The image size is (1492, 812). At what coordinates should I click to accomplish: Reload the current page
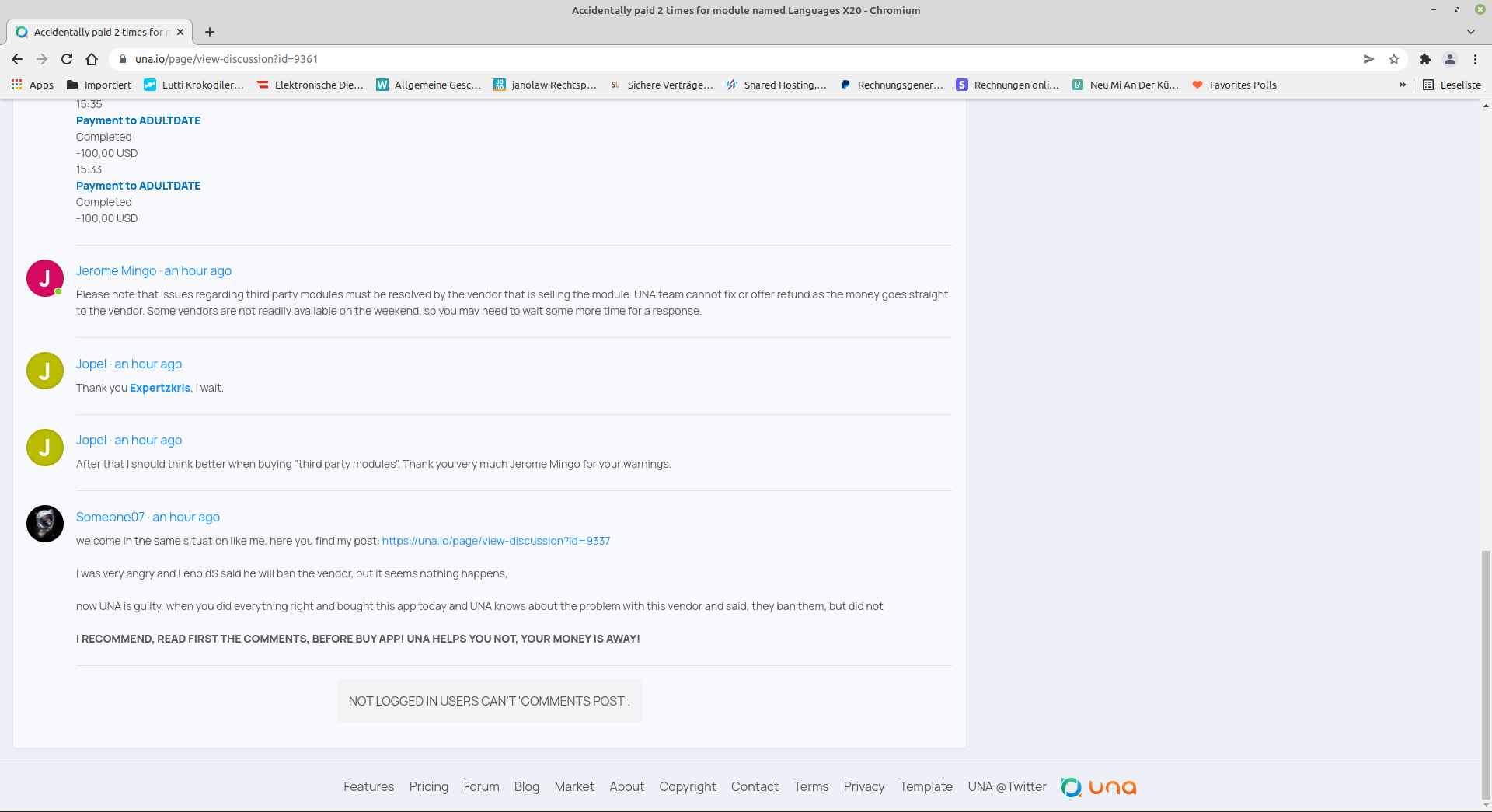pos(67,59)
